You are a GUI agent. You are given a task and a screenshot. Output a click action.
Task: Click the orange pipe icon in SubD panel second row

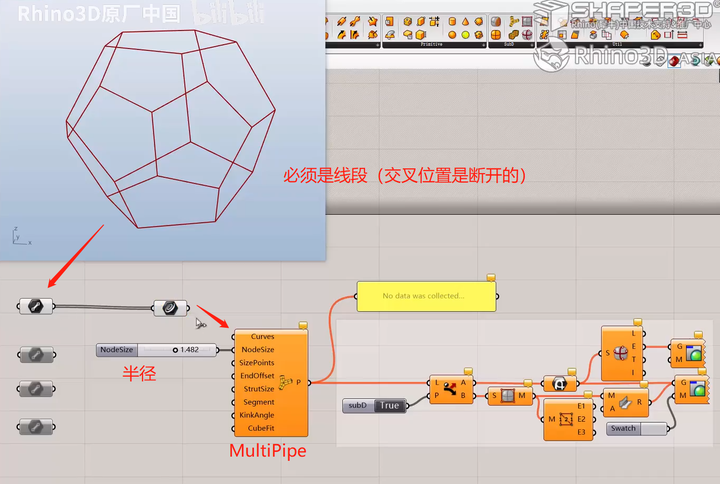[x=513, y=34]
